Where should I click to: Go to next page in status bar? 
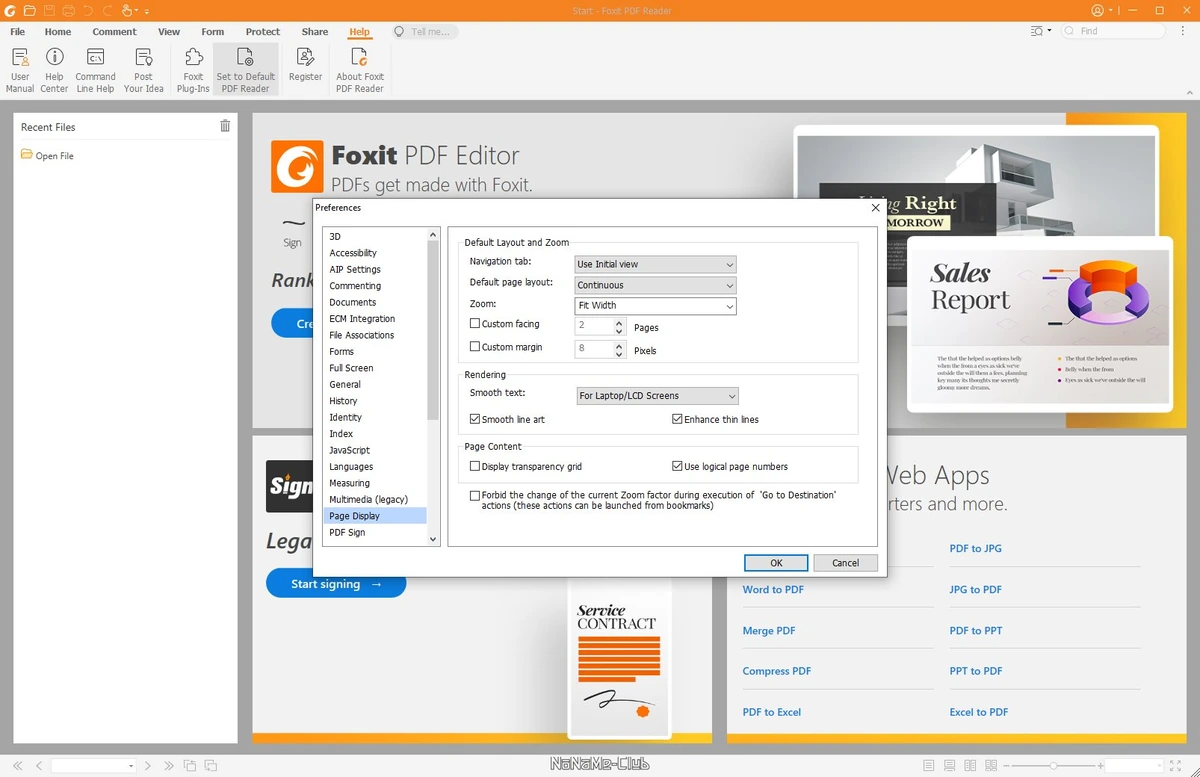pyautogui.click(x=148, y=766)
